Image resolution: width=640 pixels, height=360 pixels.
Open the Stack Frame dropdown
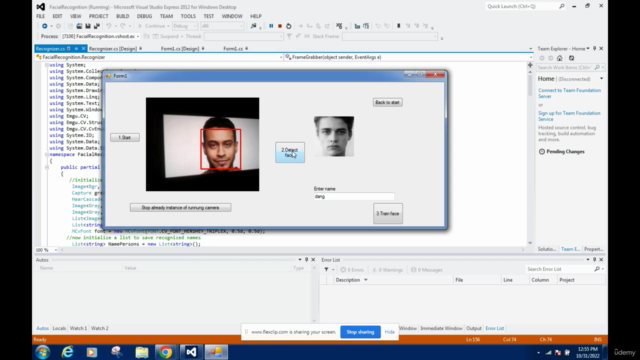[x=435, y=36]
